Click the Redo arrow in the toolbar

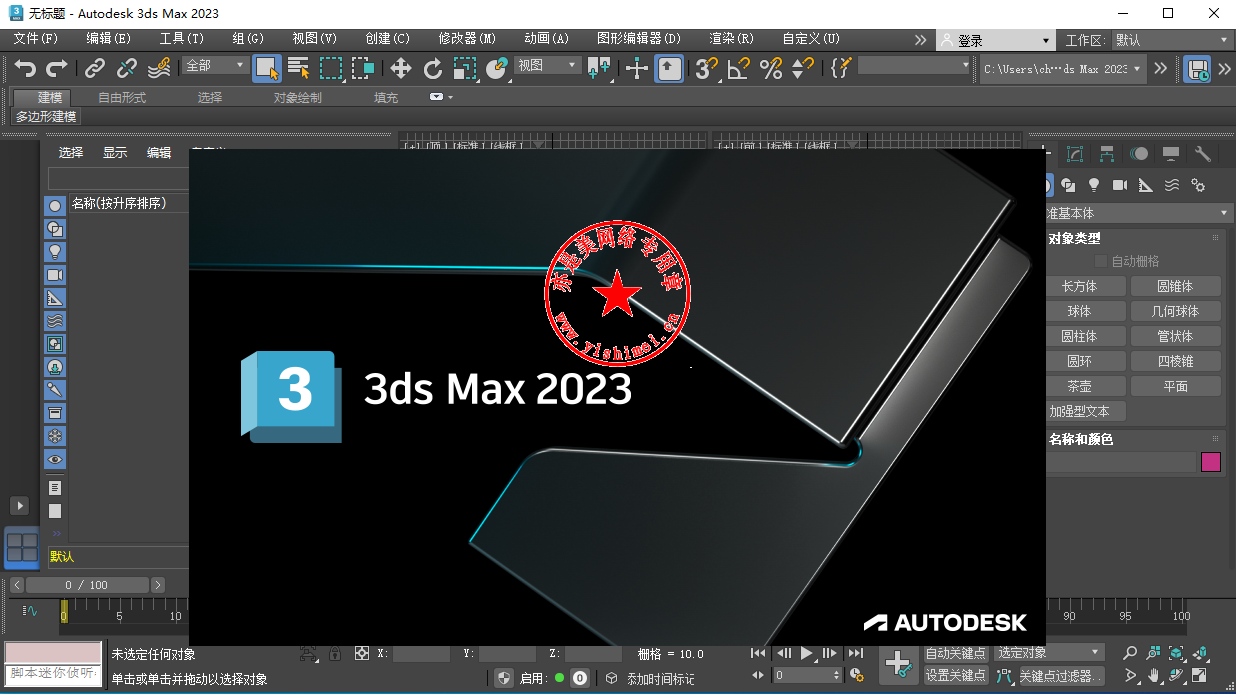(57, 68)
